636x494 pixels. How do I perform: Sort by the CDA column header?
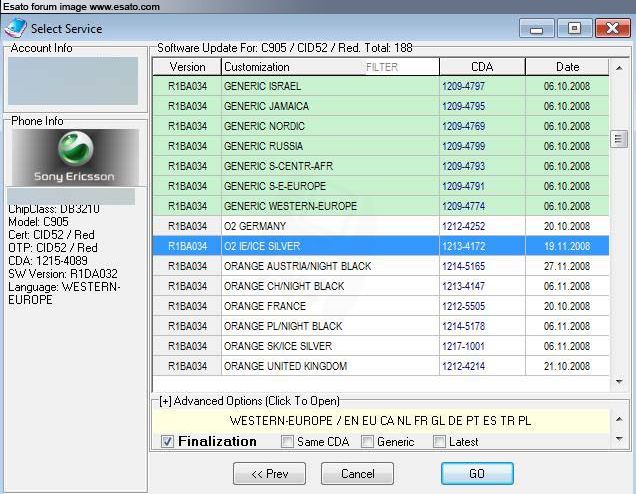482,67
